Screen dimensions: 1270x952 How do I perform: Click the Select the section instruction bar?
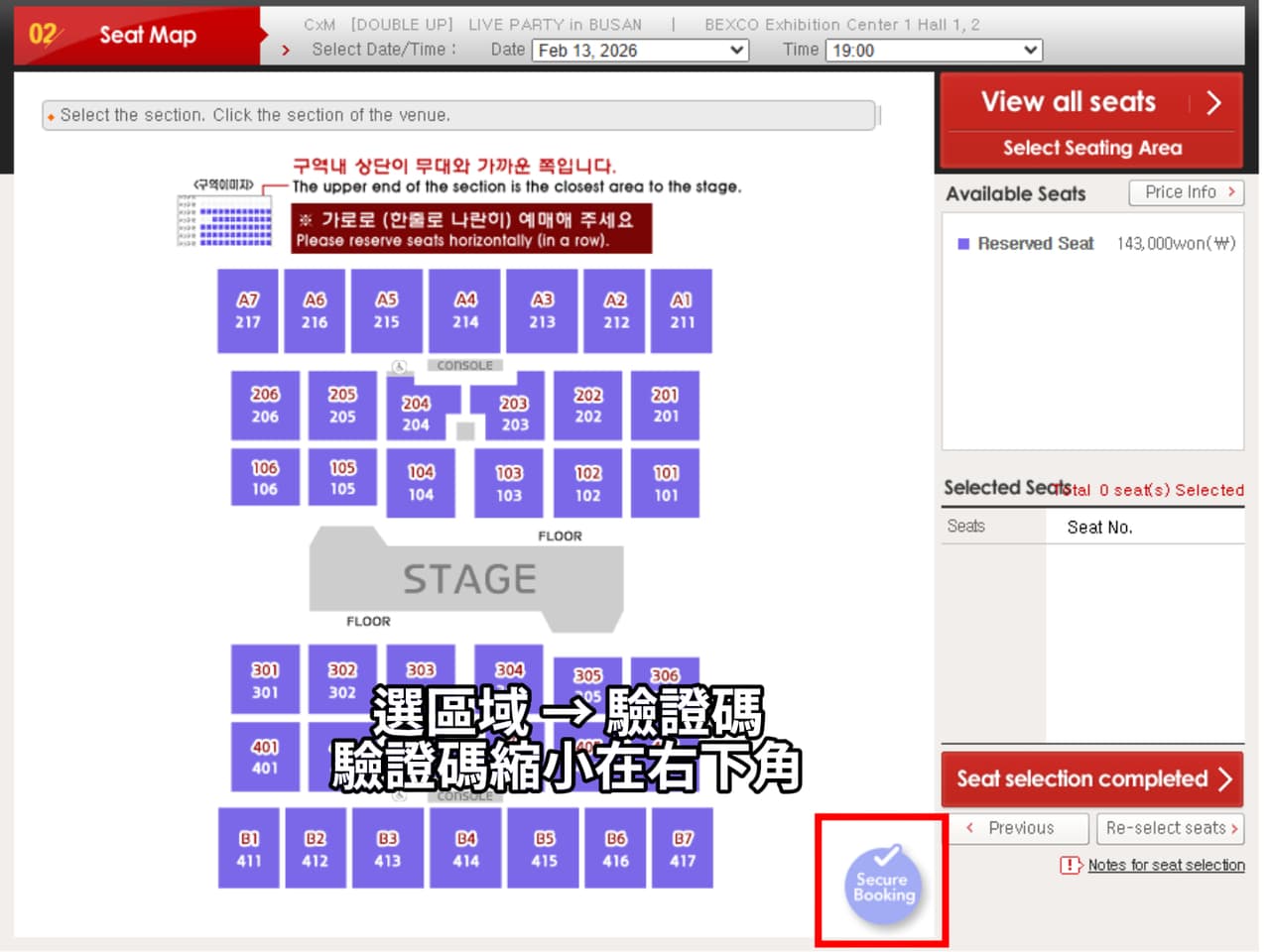point(459,115)
